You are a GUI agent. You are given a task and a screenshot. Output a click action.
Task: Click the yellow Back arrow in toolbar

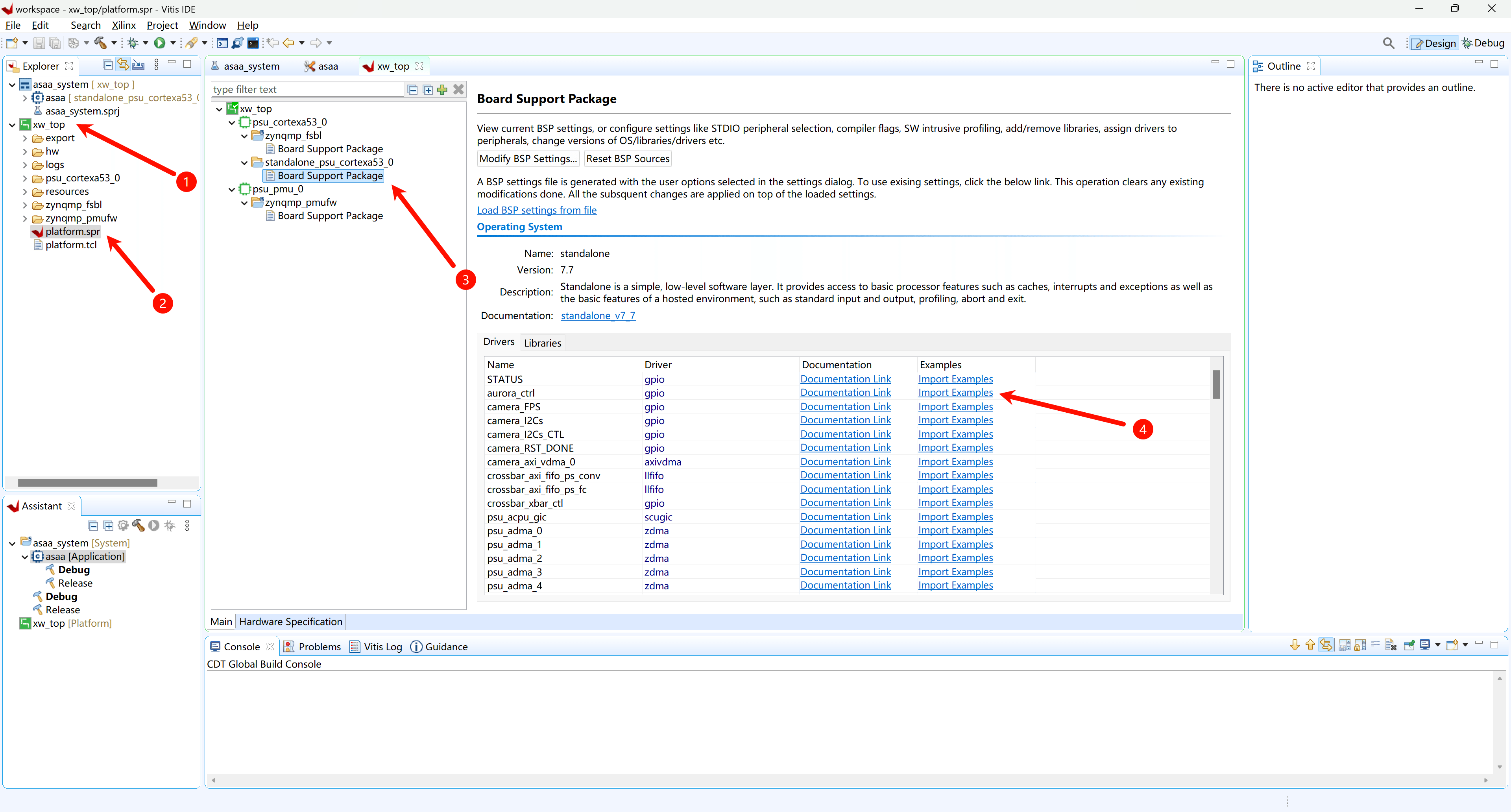tap(288, 43)
